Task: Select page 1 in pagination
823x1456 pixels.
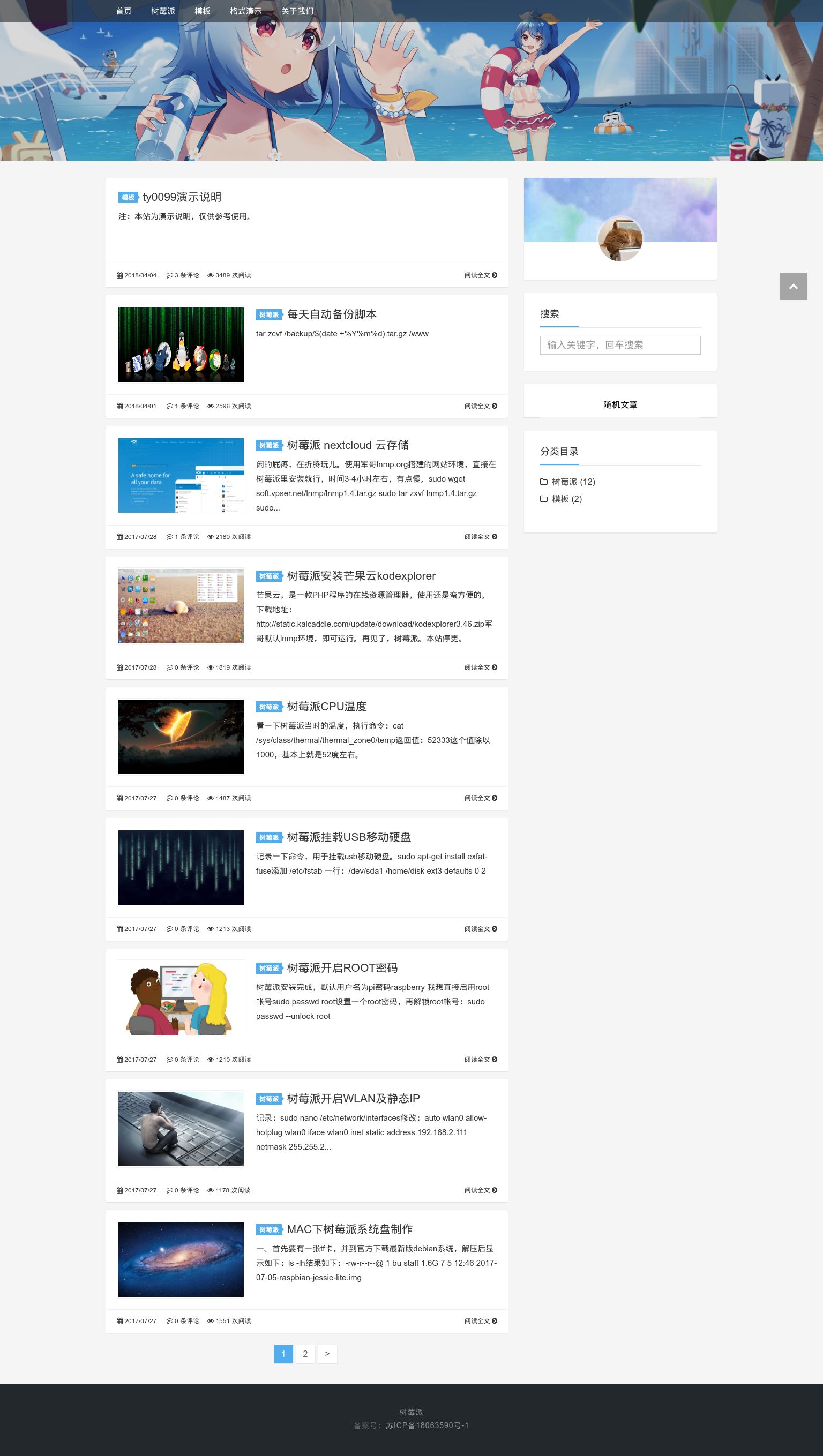Action: click(x=283, y=1354)
